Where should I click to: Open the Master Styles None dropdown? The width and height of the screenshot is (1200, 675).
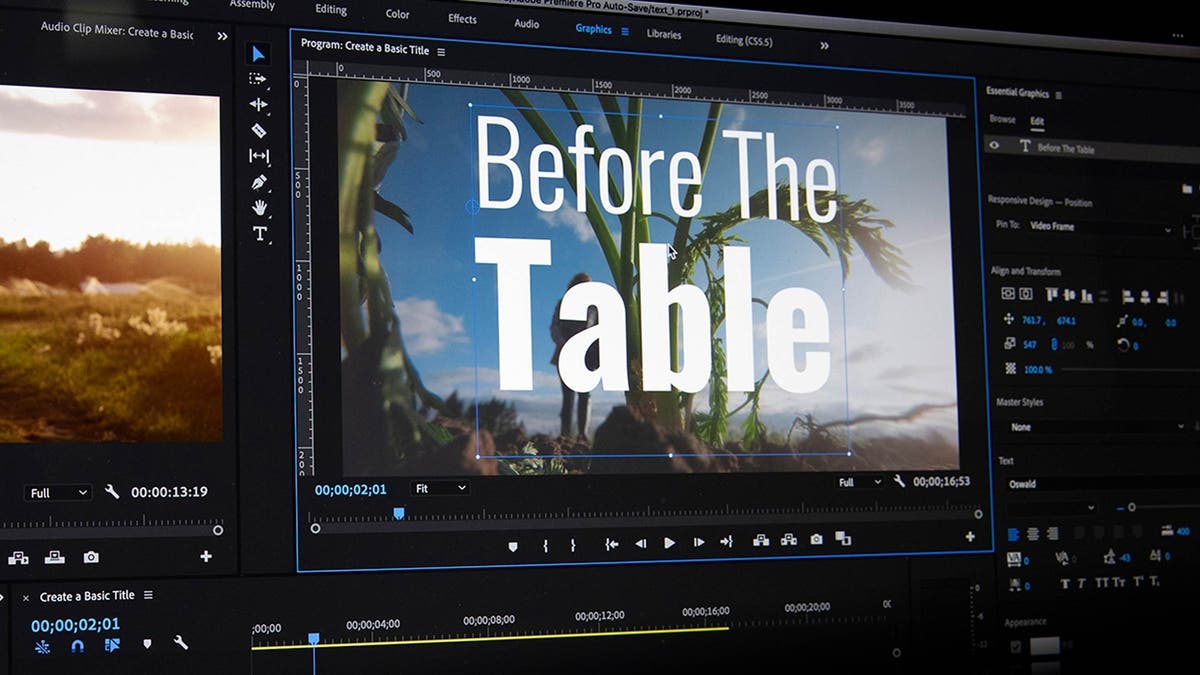tap(1095, 427)
